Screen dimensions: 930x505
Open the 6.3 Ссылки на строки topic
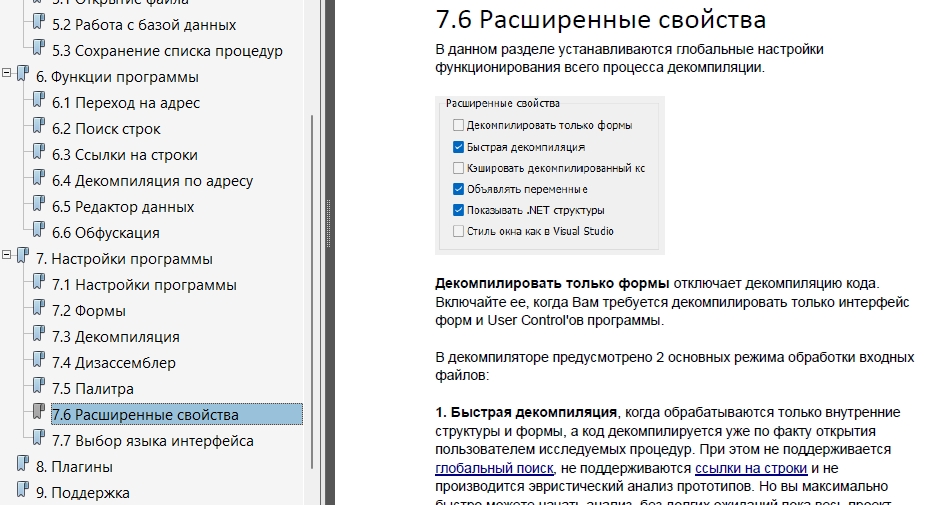125,155
